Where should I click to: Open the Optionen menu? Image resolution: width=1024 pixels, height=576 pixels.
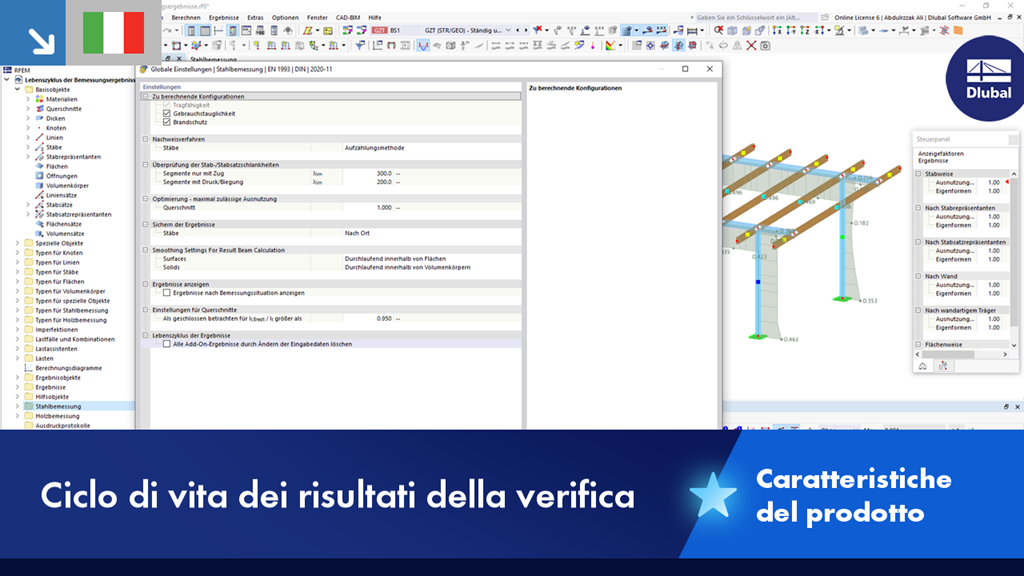click(285, 17)
